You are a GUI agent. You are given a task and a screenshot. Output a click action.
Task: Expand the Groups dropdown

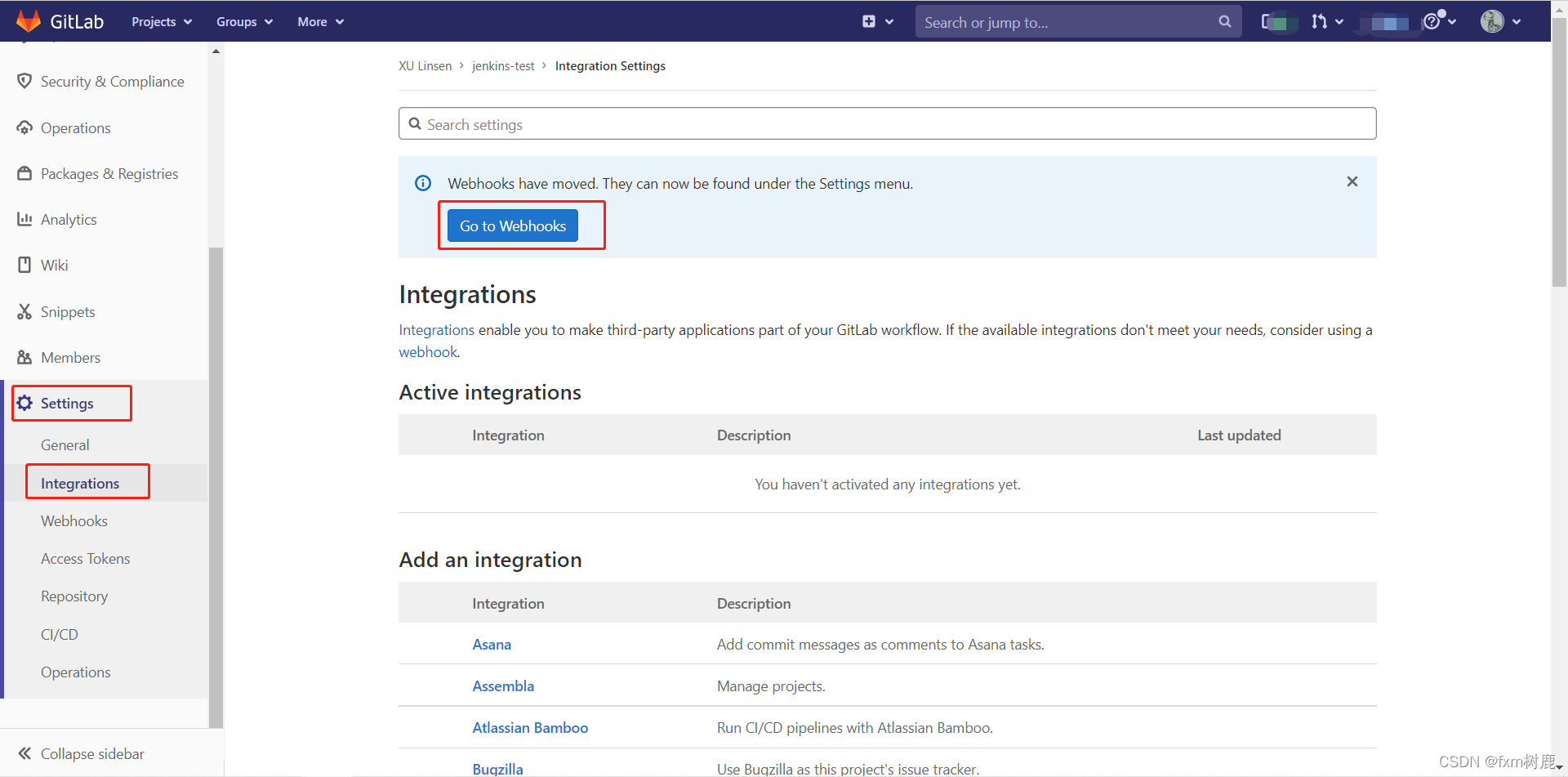click(x=244, y=22)
